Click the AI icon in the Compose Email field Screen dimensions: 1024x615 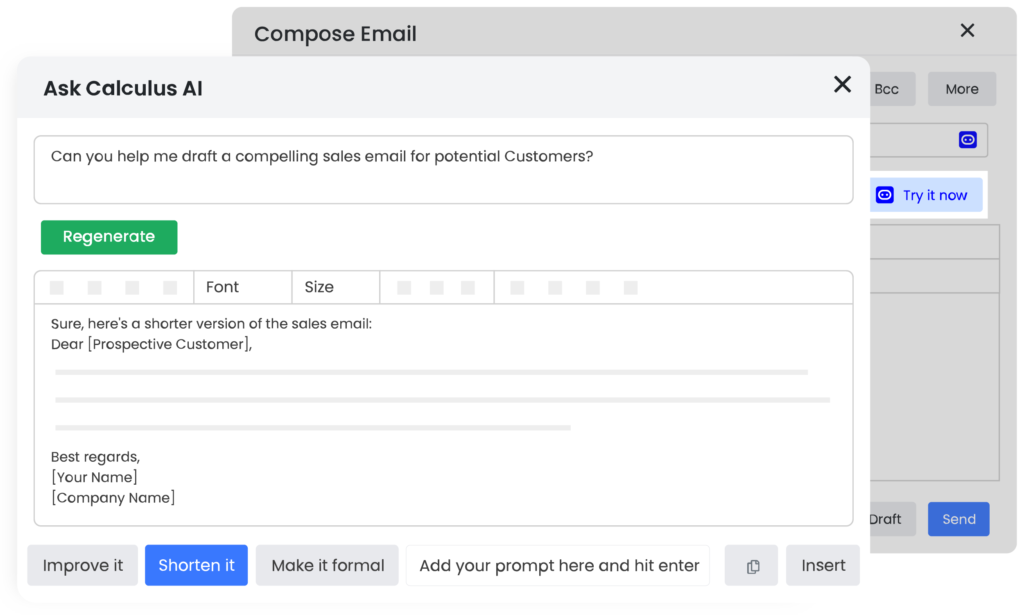tap(967, 140)
